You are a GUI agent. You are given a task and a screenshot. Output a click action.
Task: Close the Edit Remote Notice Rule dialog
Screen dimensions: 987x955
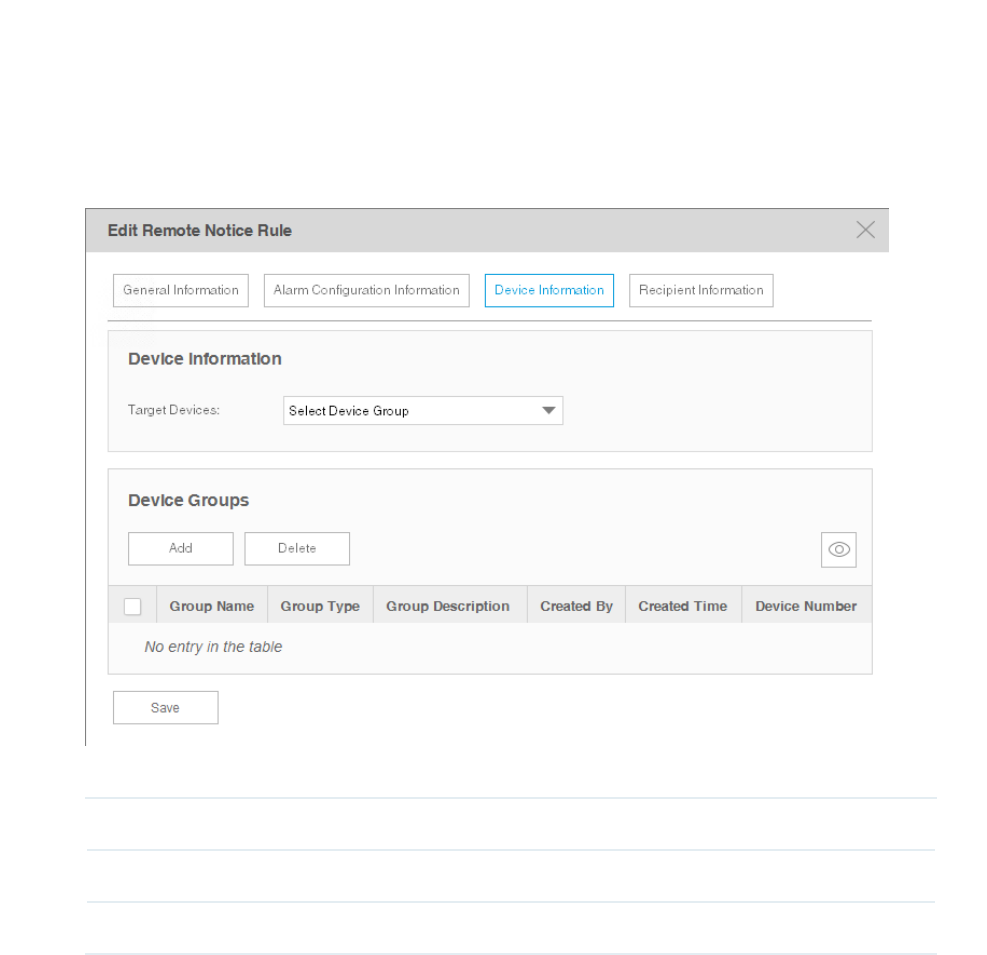coord(866,230)
